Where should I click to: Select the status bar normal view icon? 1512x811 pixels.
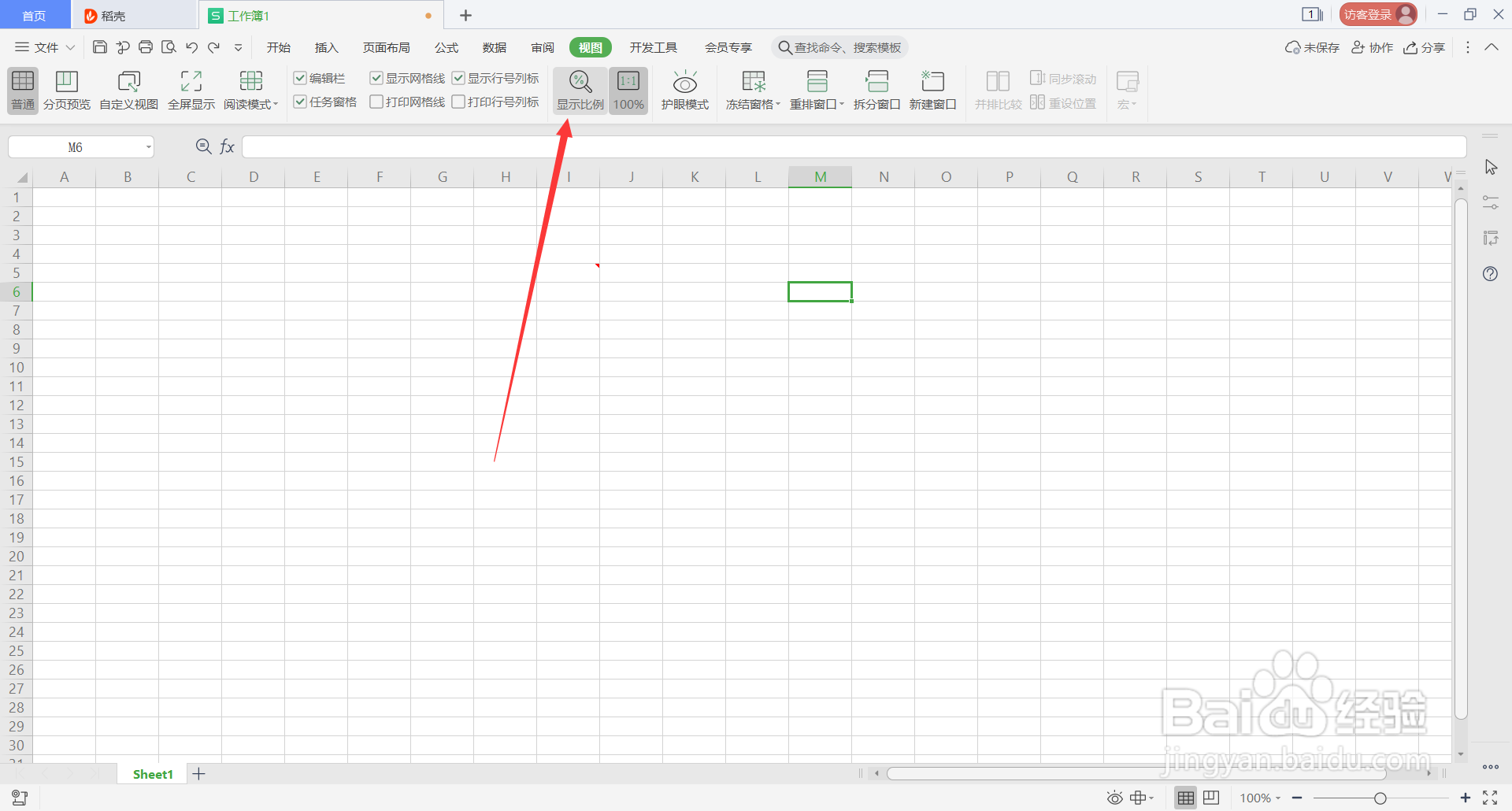click(x=1186, y=798)
